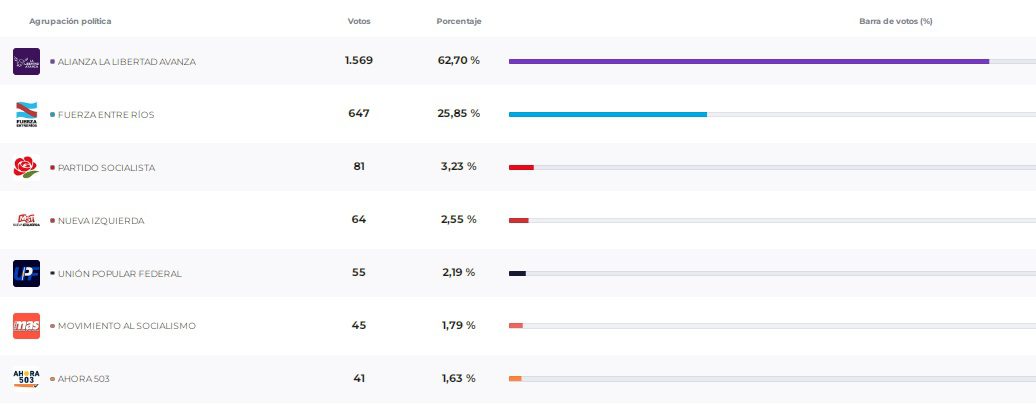The height and width of the screenshot is (409, 1036).
Task: Click the Partido Socialista rose logo
Action: (26, 167)
